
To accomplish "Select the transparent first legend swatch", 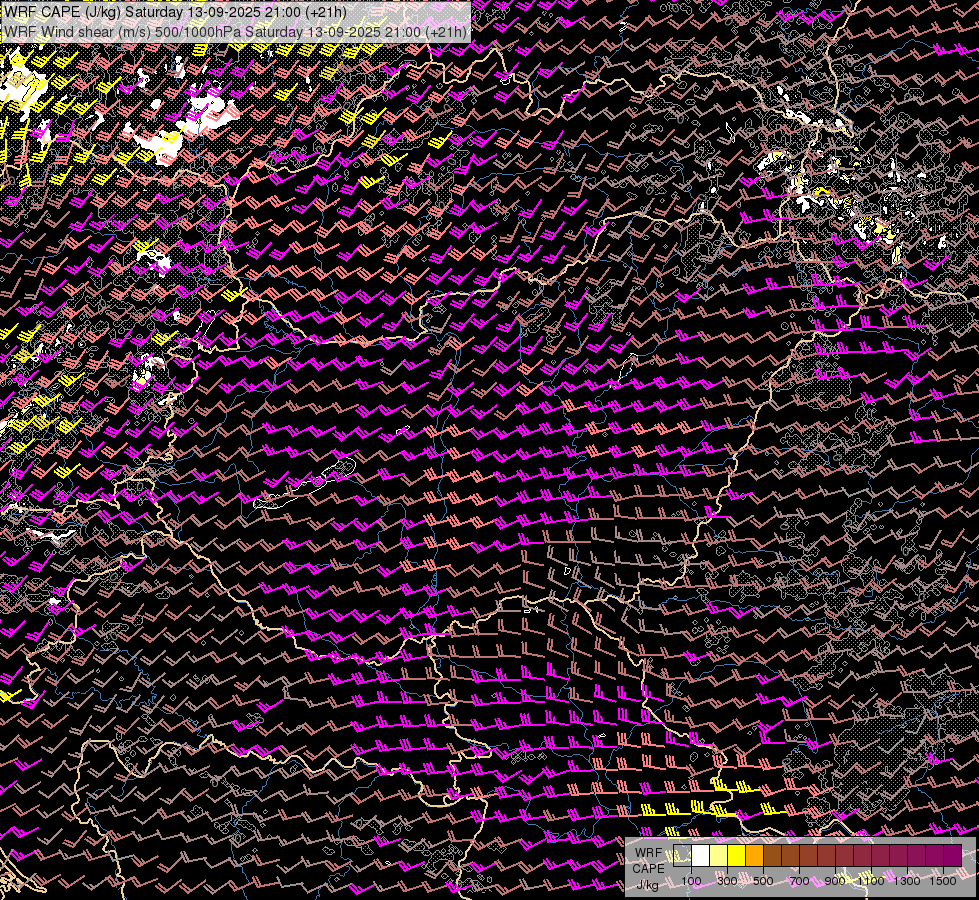I will pos(682,855).
